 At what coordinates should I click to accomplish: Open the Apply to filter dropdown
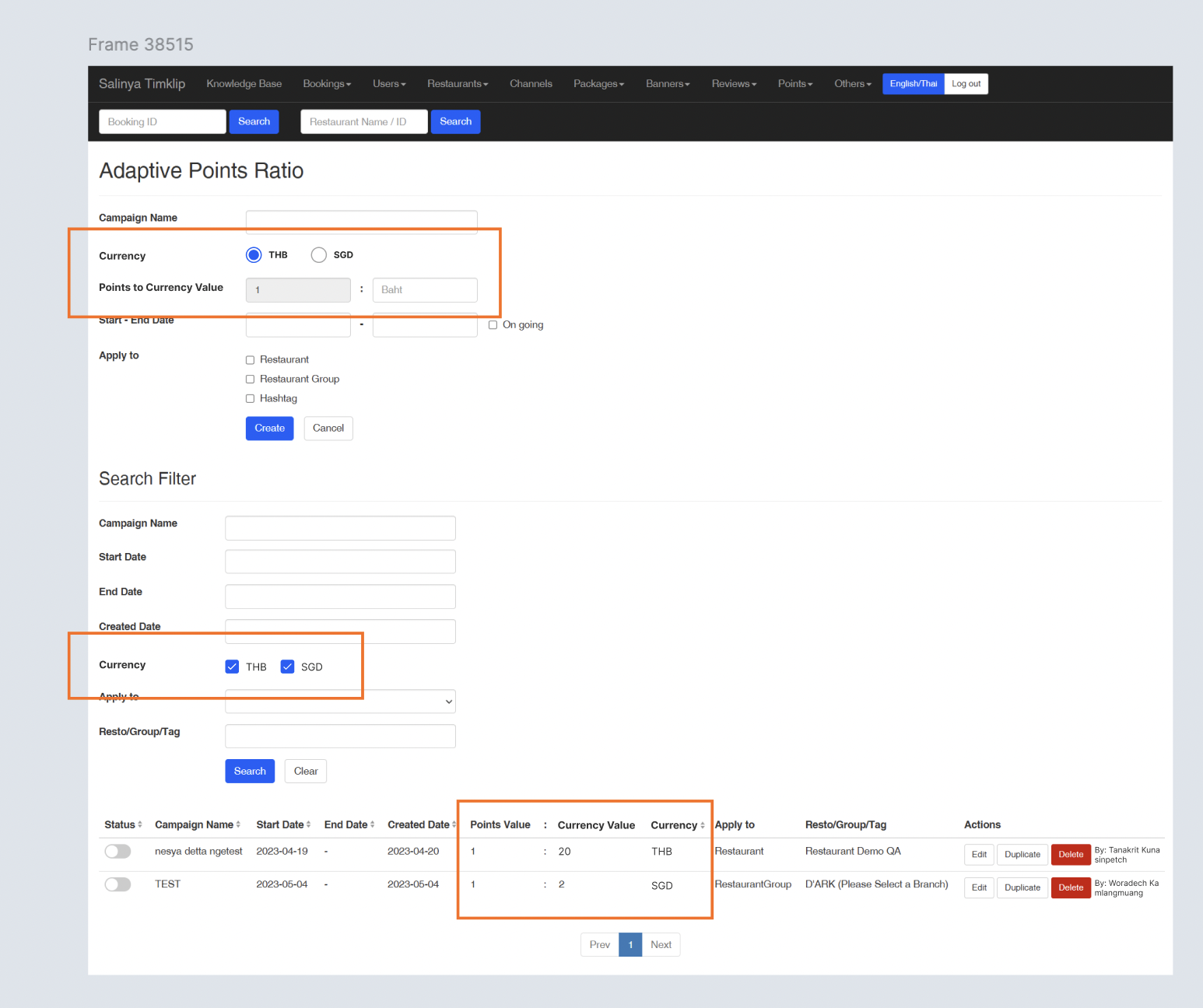(340, 702)
